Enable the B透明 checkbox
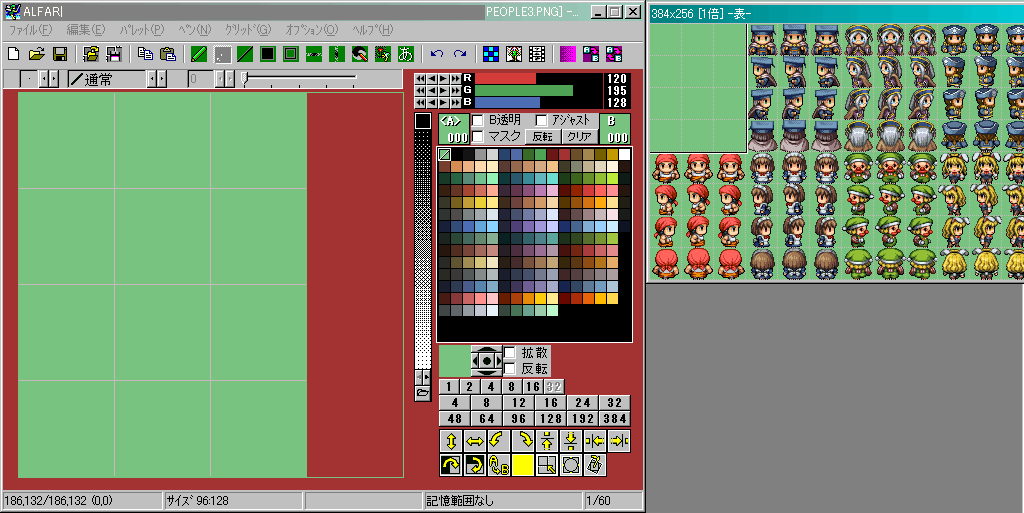 pyautogui.click(x=477, y=121)
